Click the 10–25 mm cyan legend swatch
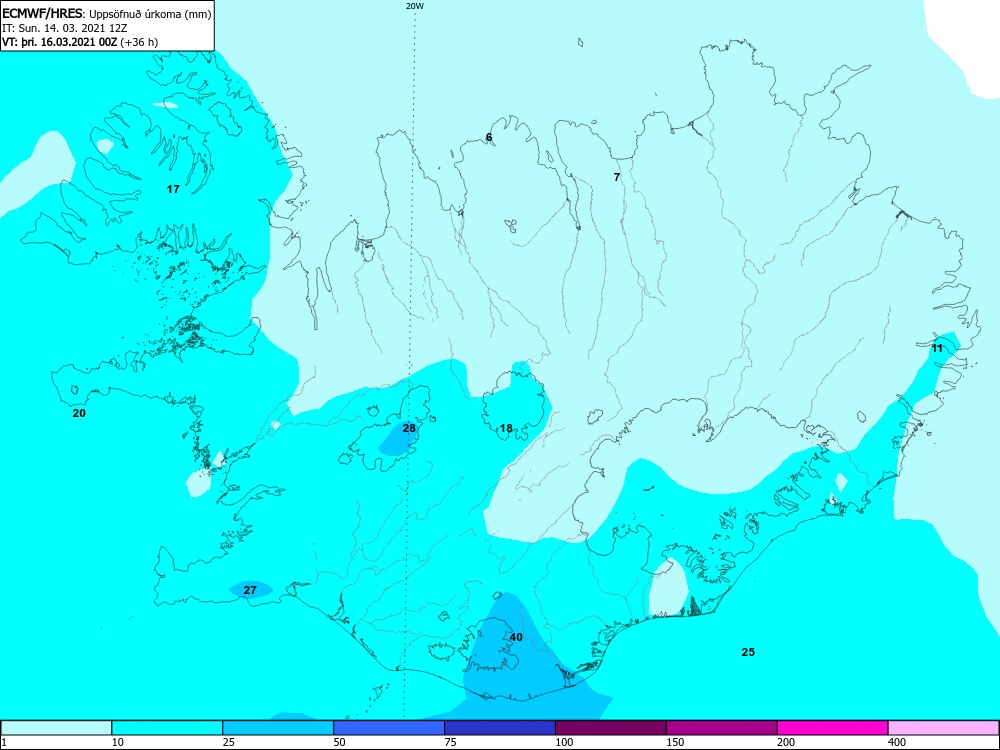This screenshot has width=1000, height=750. [x=167, y=728]
